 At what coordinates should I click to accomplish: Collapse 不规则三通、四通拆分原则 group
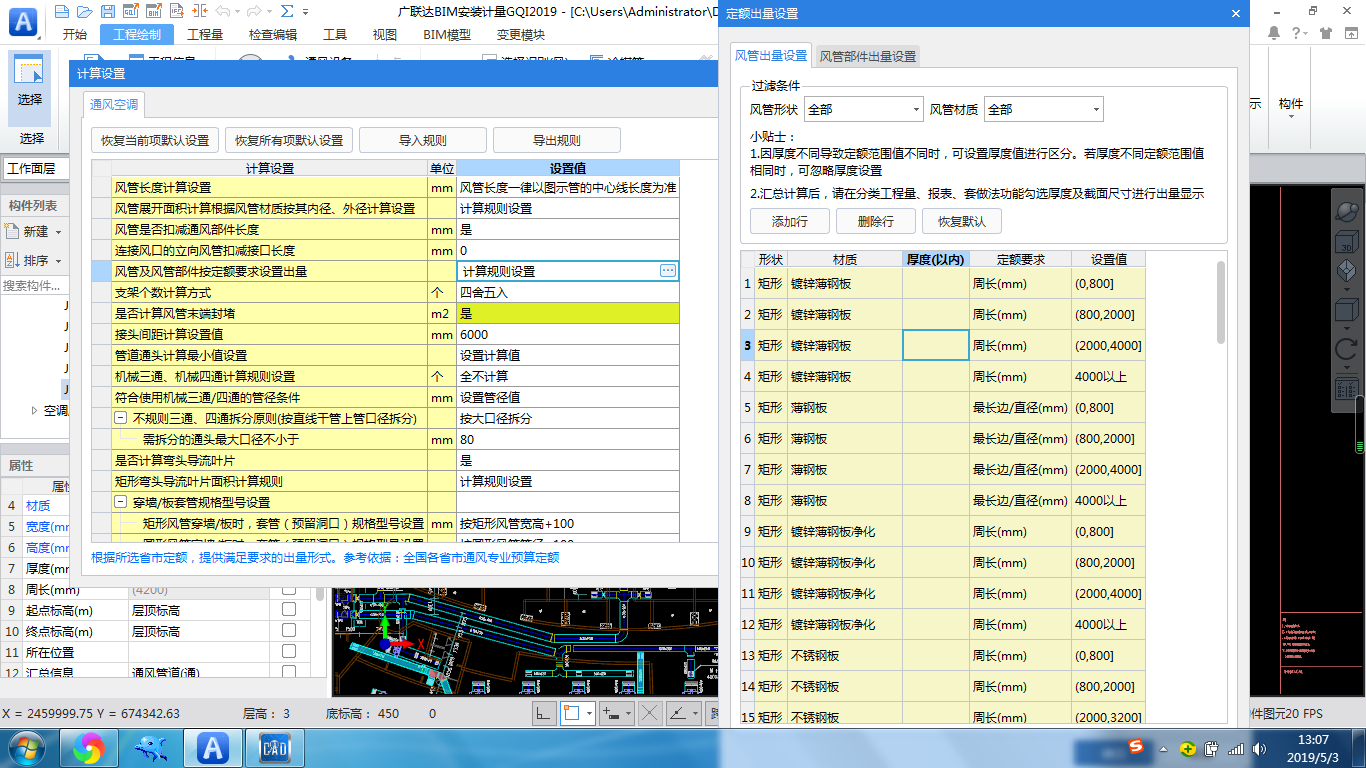pyautogui.click(x=121, y=418)
